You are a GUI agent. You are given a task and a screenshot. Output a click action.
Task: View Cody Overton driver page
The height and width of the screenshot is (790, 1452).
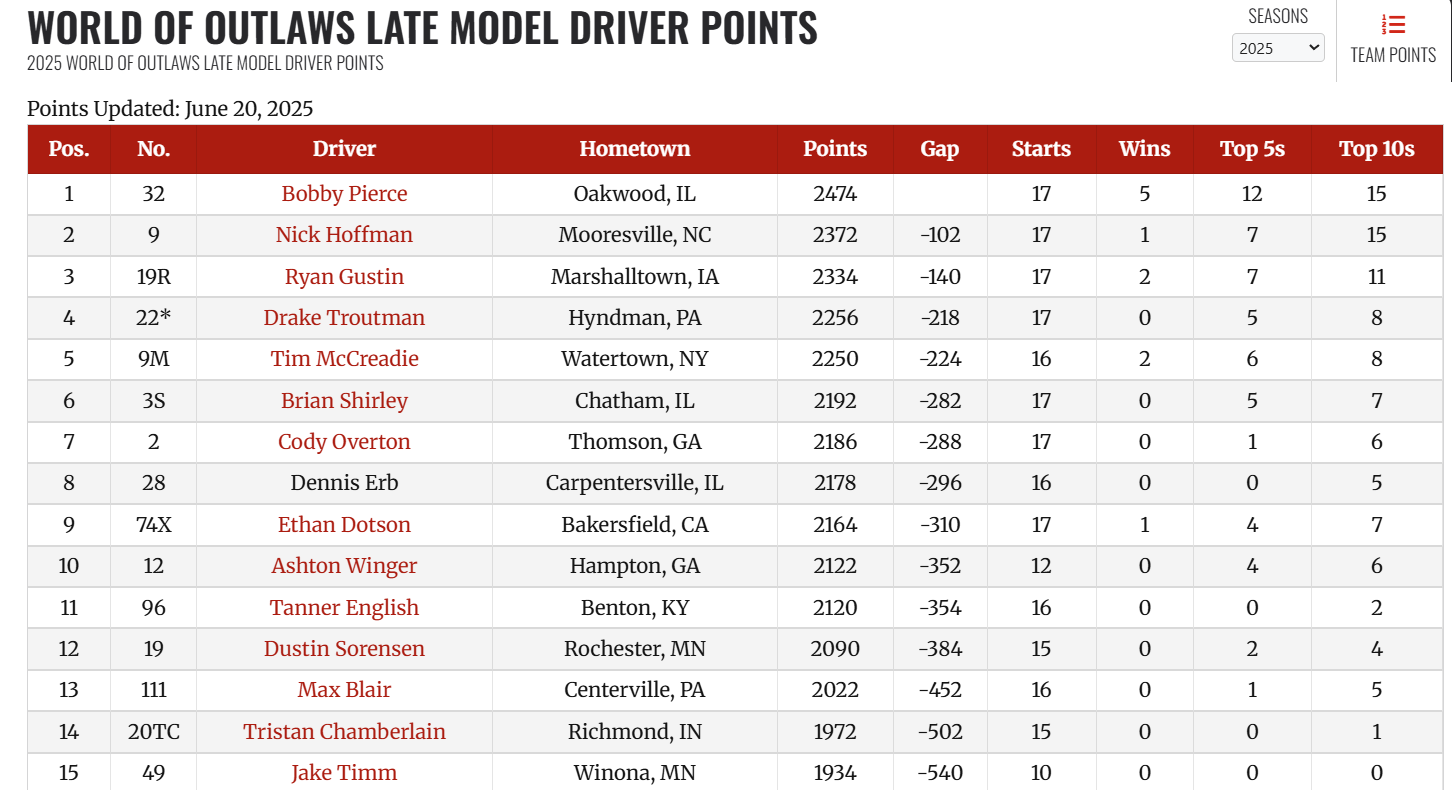pos(344,442)
